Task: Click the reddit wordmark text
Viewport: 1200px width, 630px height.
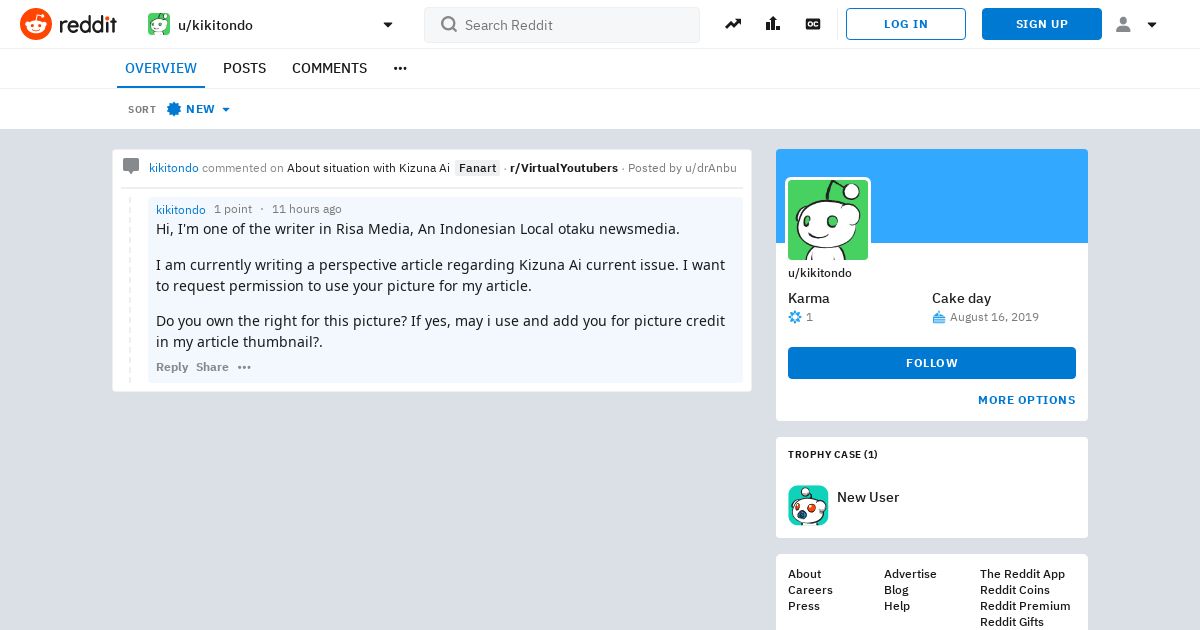Action: (x=88, y=24)
